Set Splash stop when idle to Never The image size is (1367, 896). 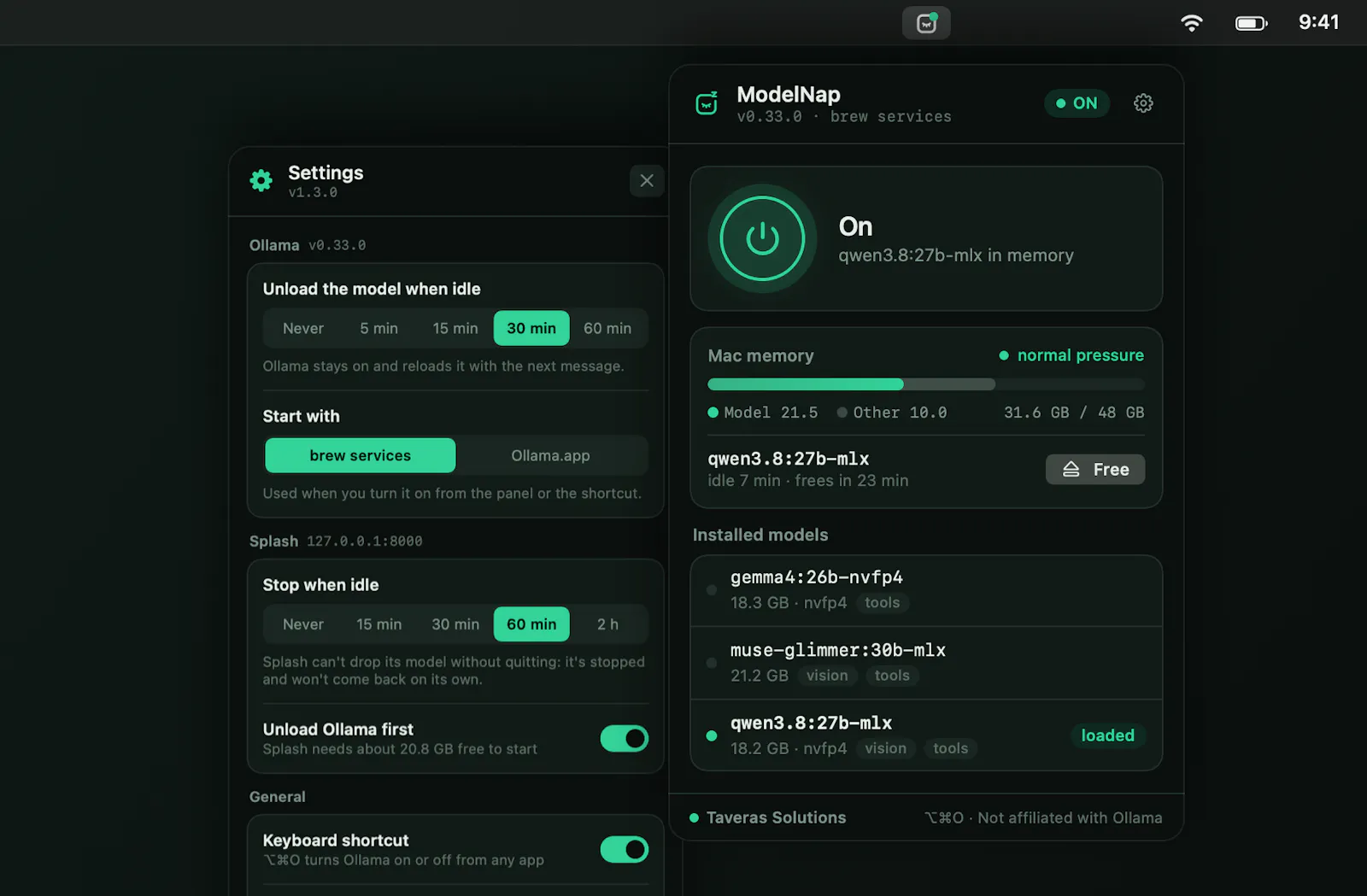(303, 624)
